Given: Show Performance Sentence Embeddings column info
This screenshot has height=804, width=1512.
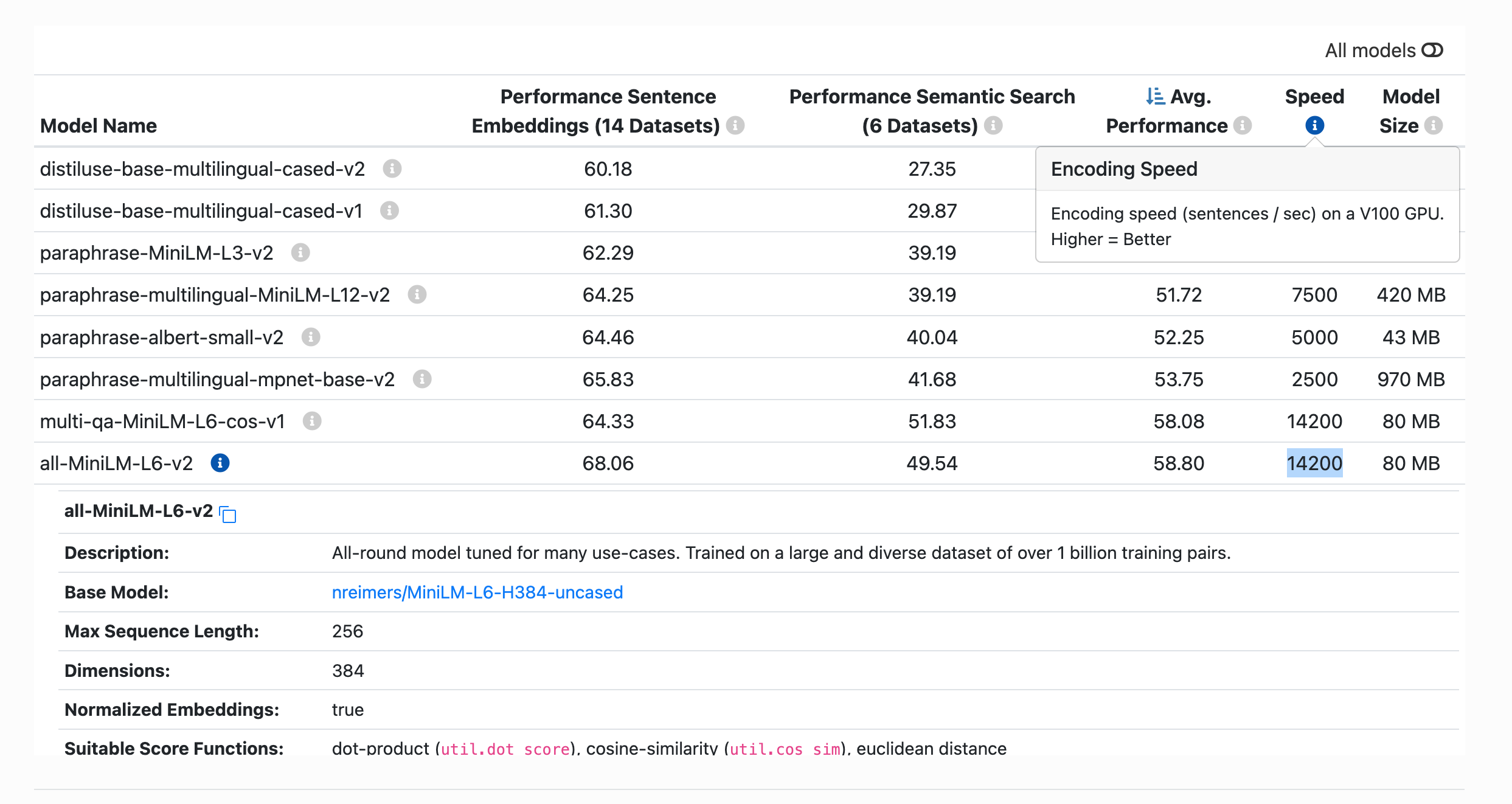Looking at the screenshot, I should tap(736, 126).
